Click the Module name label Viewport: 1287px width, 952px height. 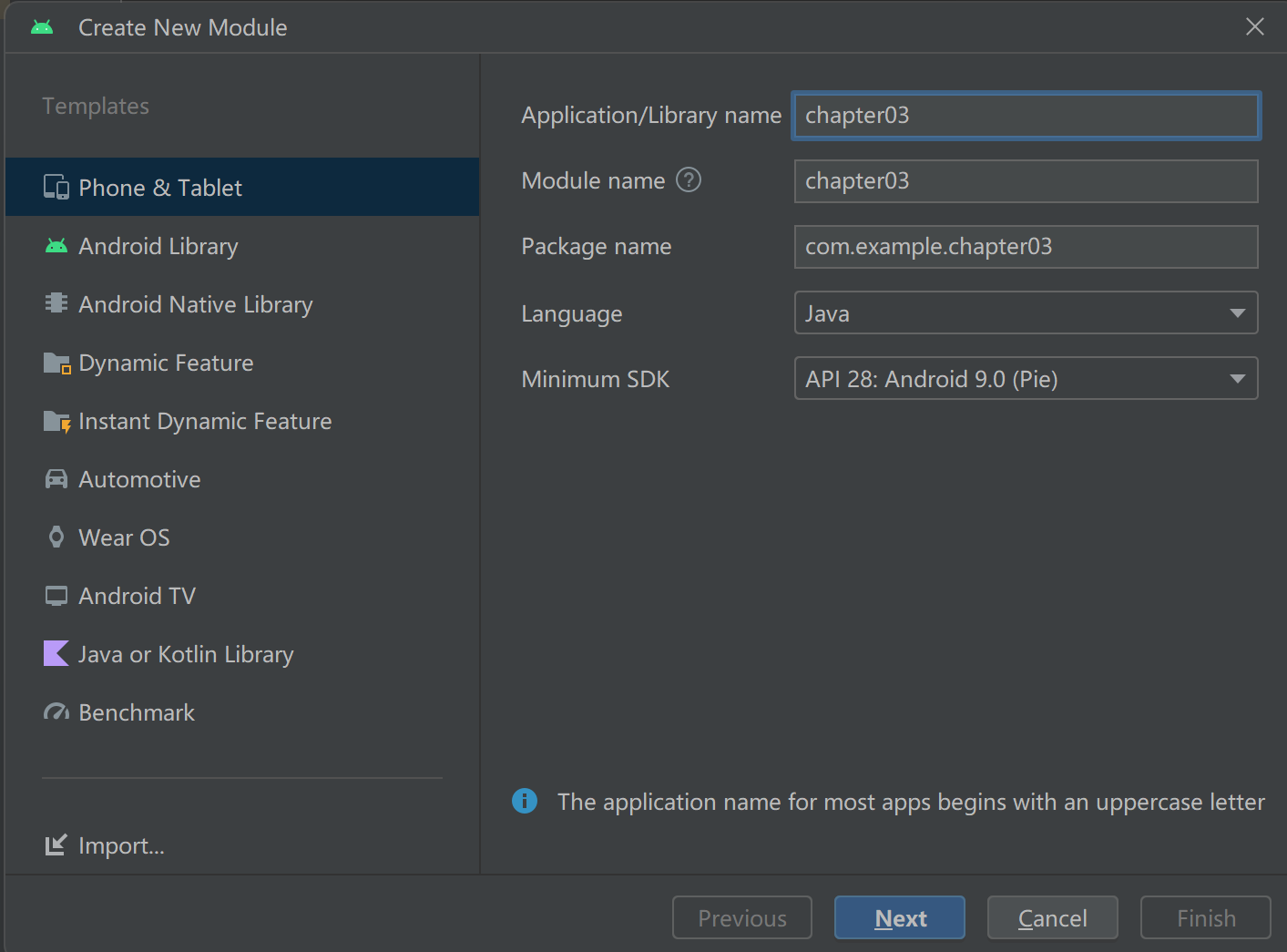point(593,180)
